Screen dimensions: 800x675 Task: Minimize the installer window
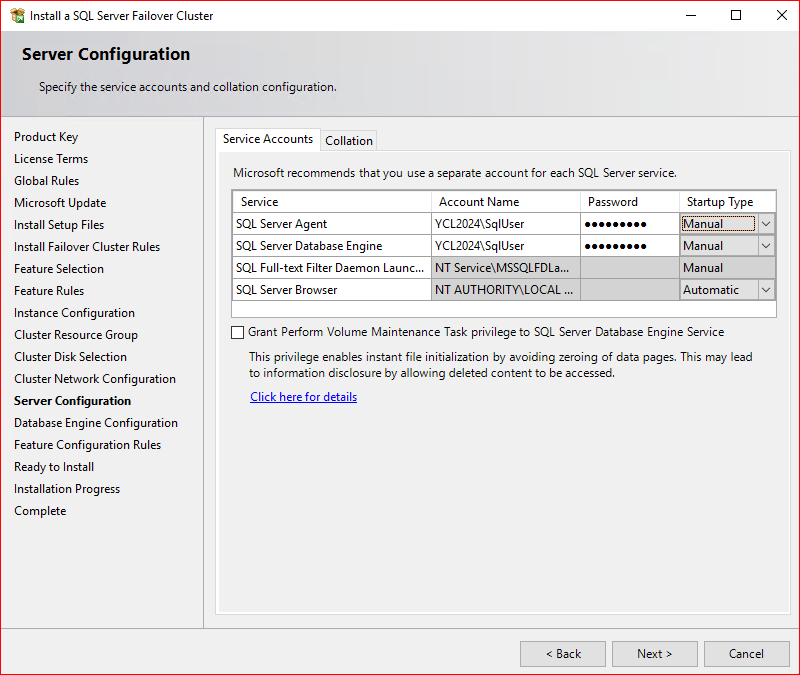(x=691, y=15)
